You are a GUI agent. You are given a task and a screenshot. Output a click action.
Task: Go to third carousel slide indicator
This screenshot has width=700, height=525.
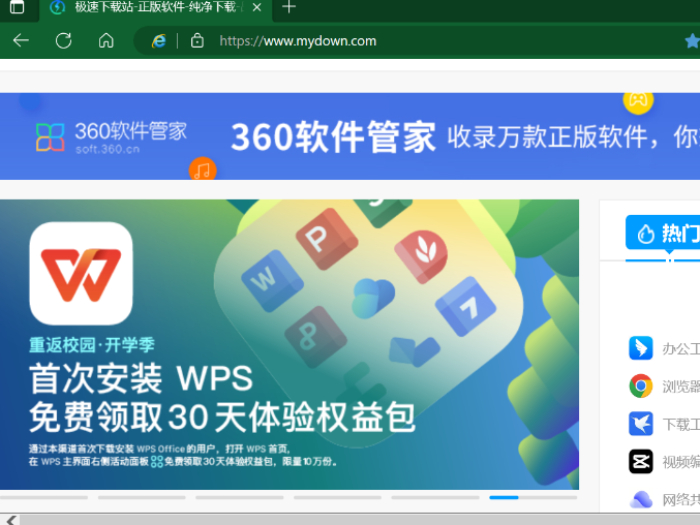[239, 497]
